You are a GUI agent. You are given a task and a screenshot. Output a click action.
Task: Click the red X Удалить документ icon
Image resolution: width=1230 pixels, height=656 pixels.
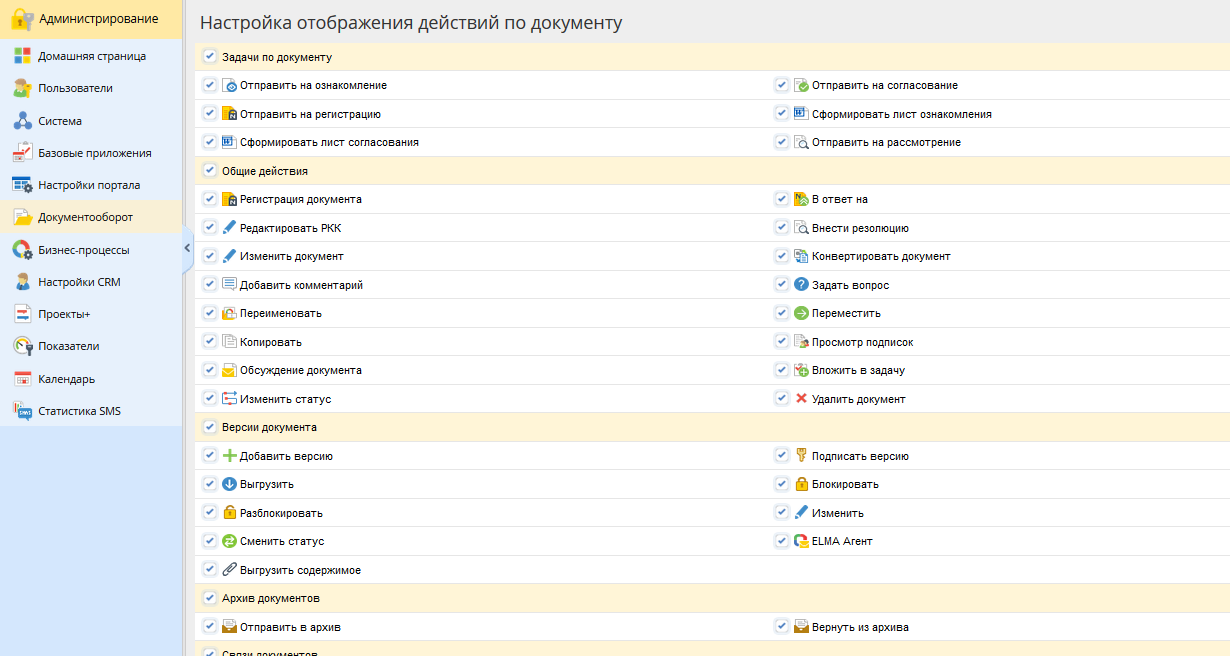coord(801,399)
